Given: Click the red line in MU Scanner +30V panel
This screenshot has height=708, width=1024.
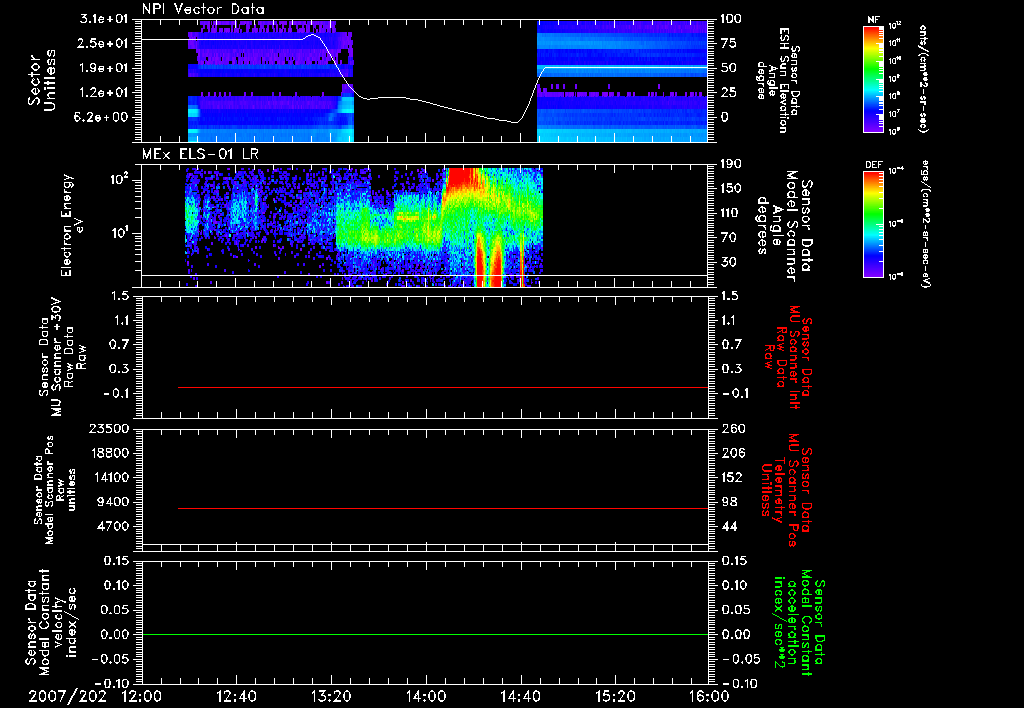Looking at the screenshot, I should click(443, 387).
